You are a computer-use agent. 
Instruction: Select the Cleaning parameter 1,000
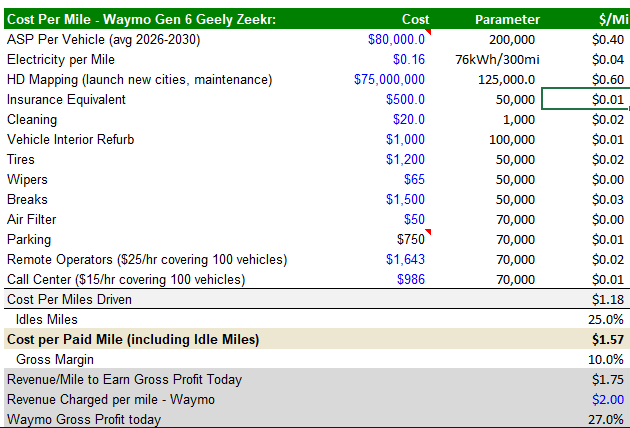[x=519, y=119]
